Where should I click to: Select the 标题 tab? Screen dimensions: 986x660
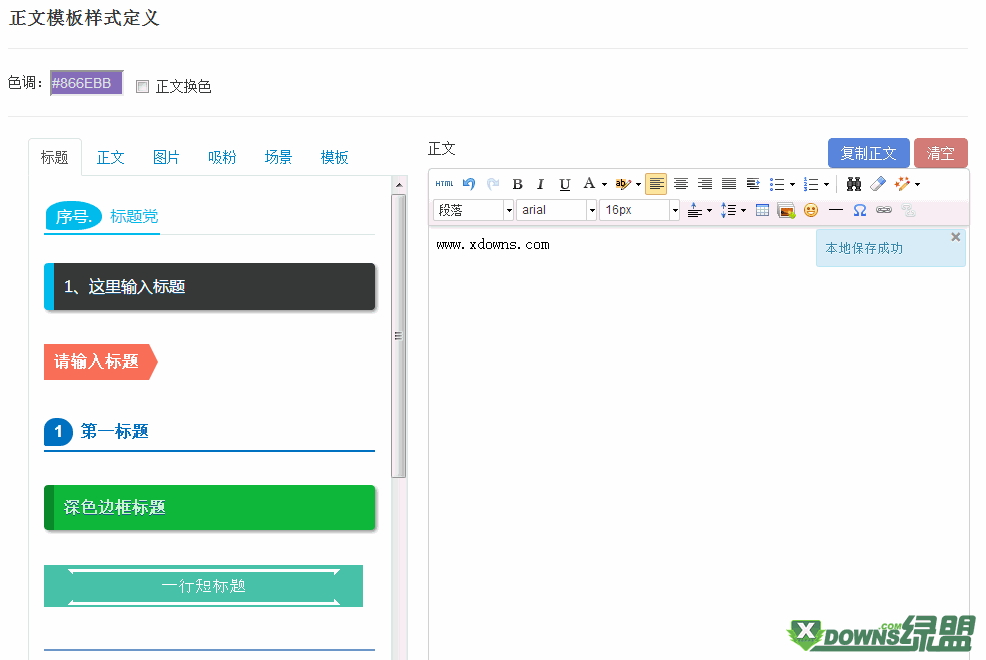tap(55, 157)
